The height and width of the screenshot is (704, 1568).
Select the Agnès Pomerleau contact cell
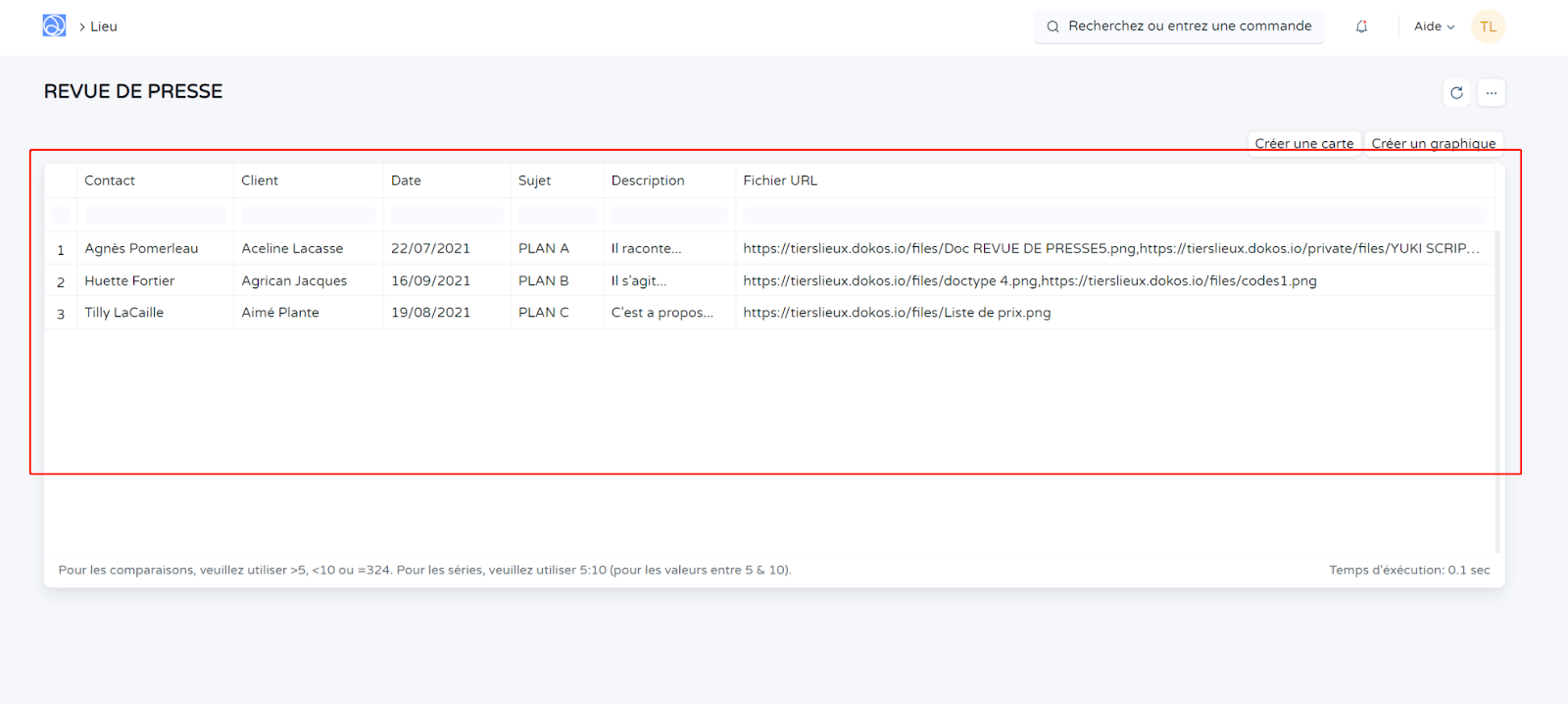[x=141, y=249]
